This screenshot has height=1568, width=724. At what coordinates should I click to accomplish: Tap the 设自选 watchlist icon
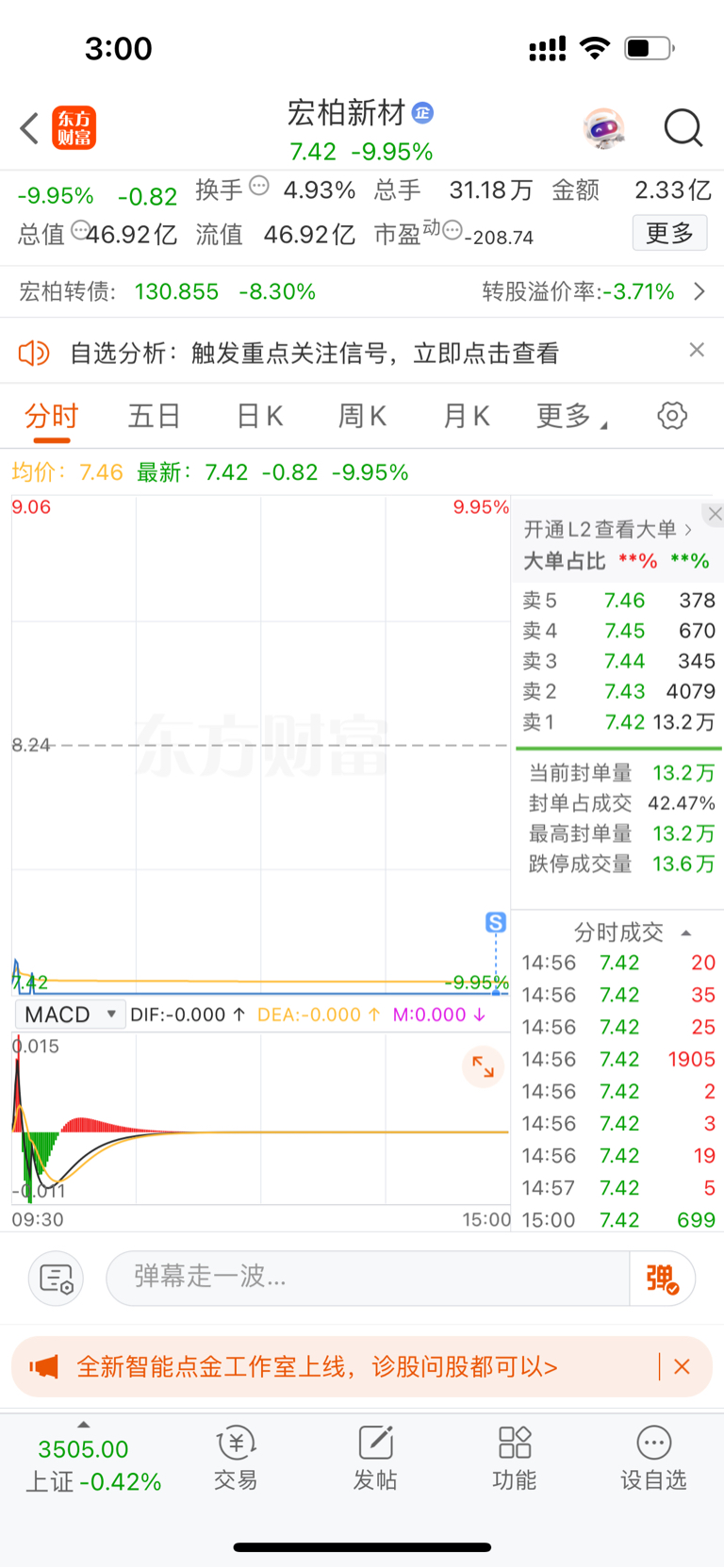click(653, 1459)
